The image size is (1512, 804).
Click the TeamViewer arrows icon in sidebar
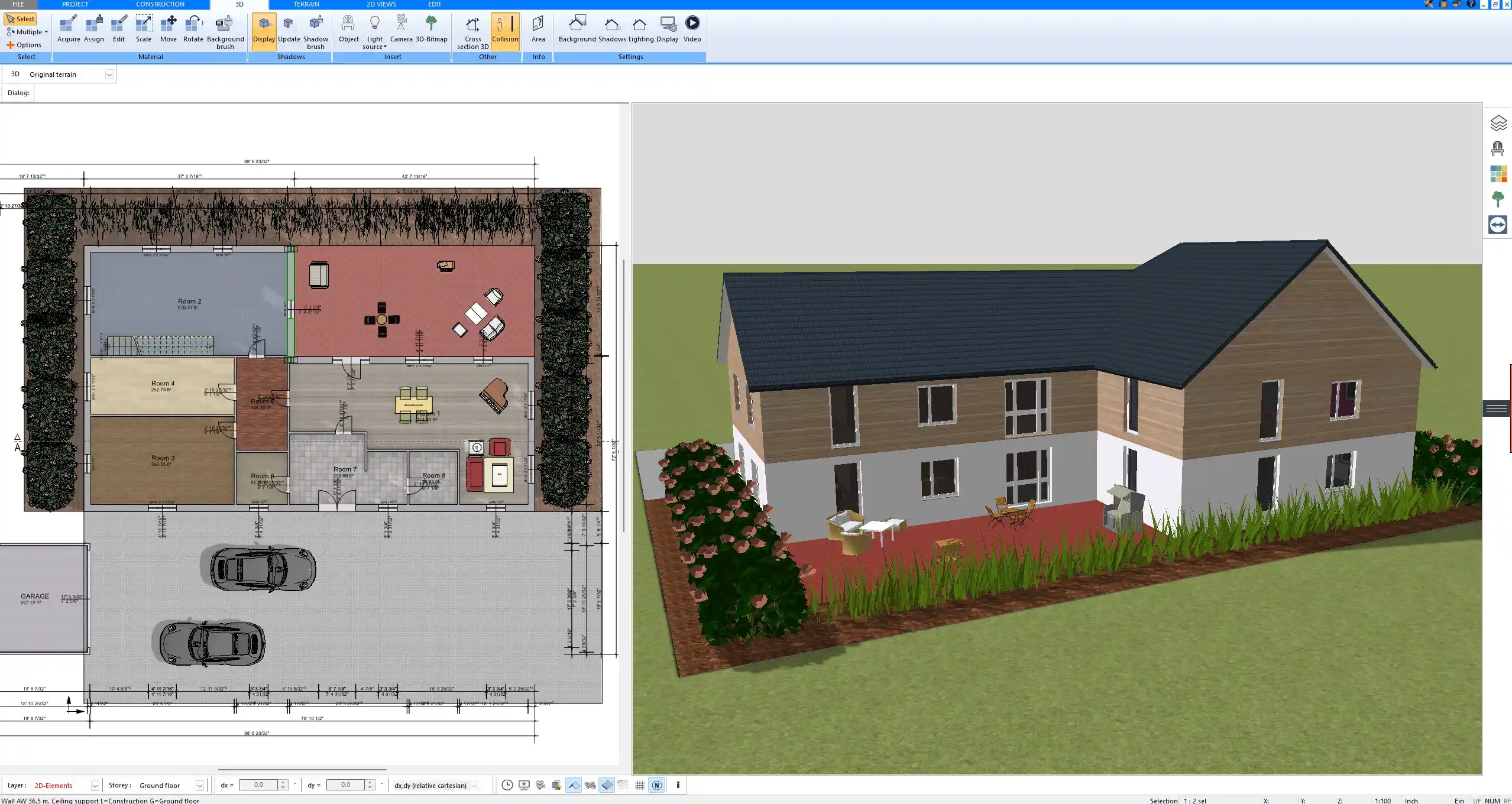(x=1498, y=225)
